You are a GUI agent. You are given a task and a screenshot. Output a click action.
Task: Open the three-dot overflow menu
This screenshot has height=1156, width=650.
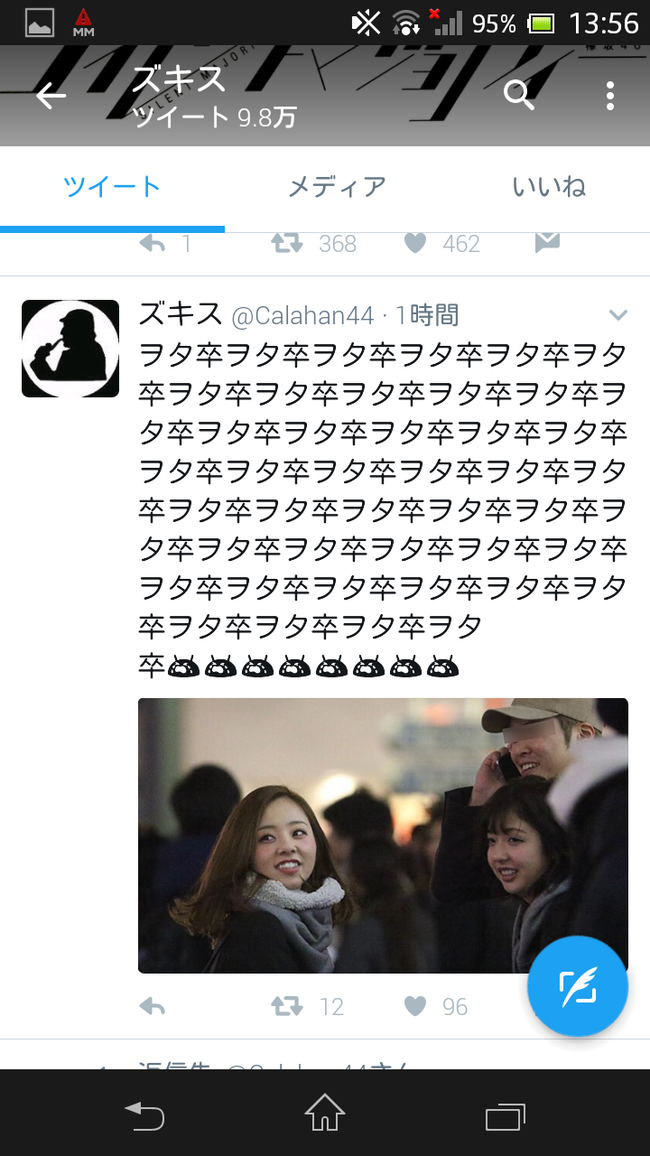609,96
